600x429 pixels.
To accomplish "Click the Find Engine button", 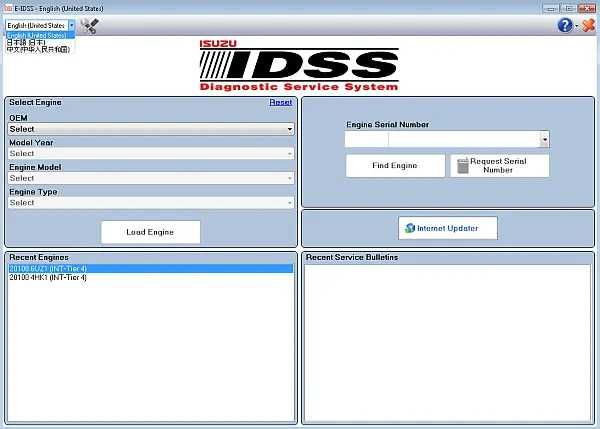I will [x=395, y=166].
